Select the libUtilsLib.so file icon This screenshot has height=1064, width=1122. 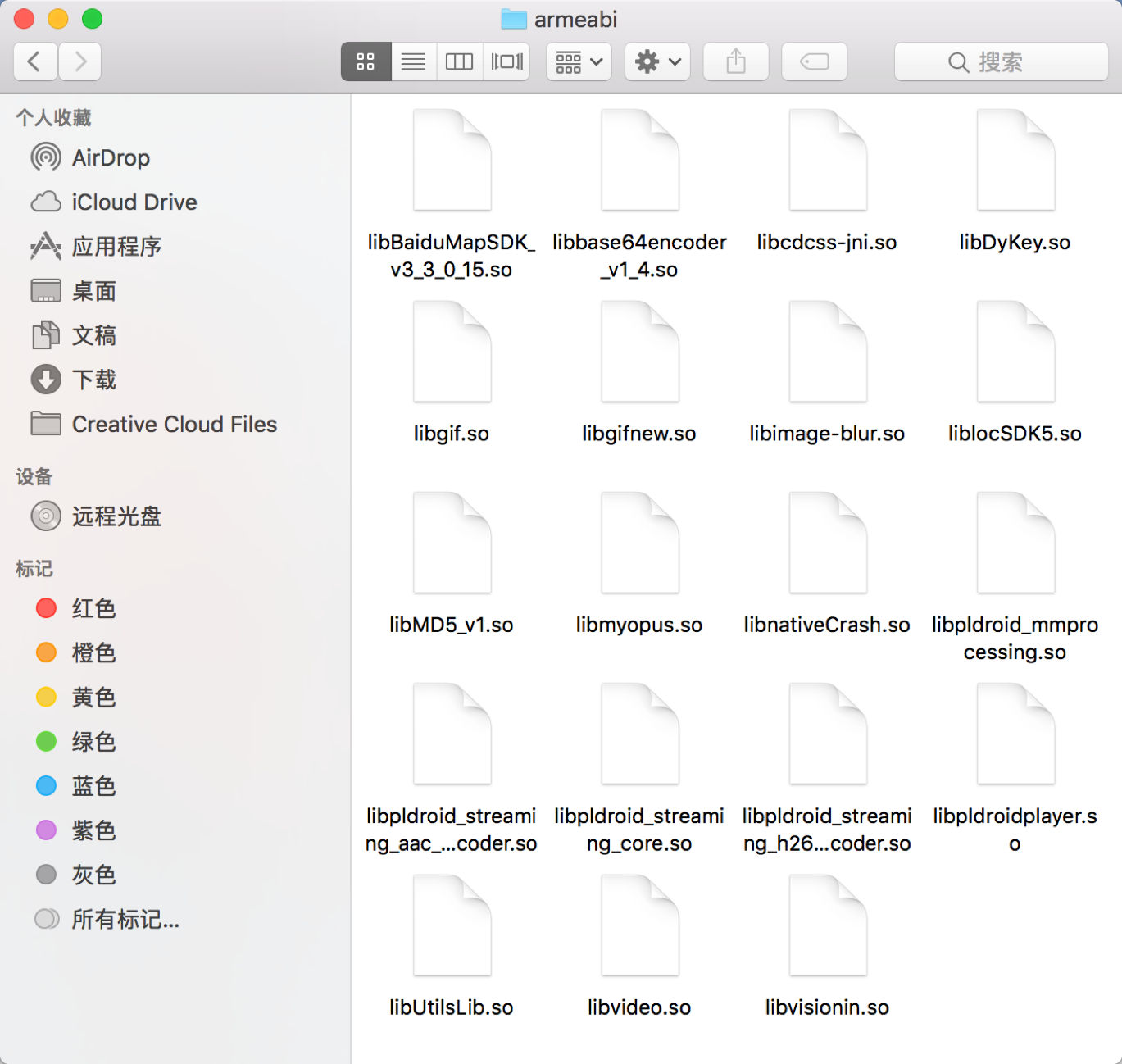pyautogui.click(x=452, y=925)
